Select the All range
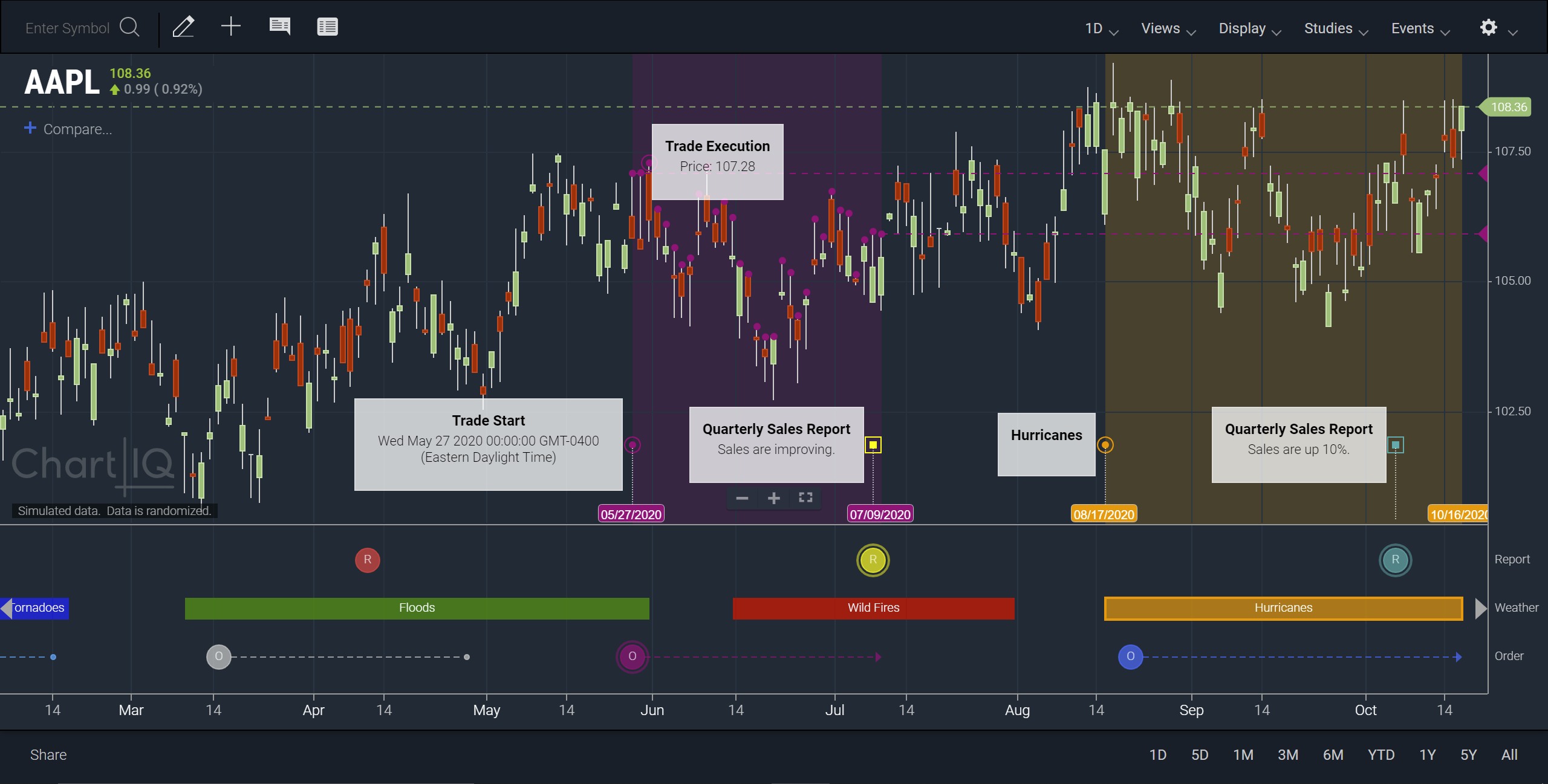Image resolution: width=1548 pixels, height=784 pixels. pos(1509,754)
